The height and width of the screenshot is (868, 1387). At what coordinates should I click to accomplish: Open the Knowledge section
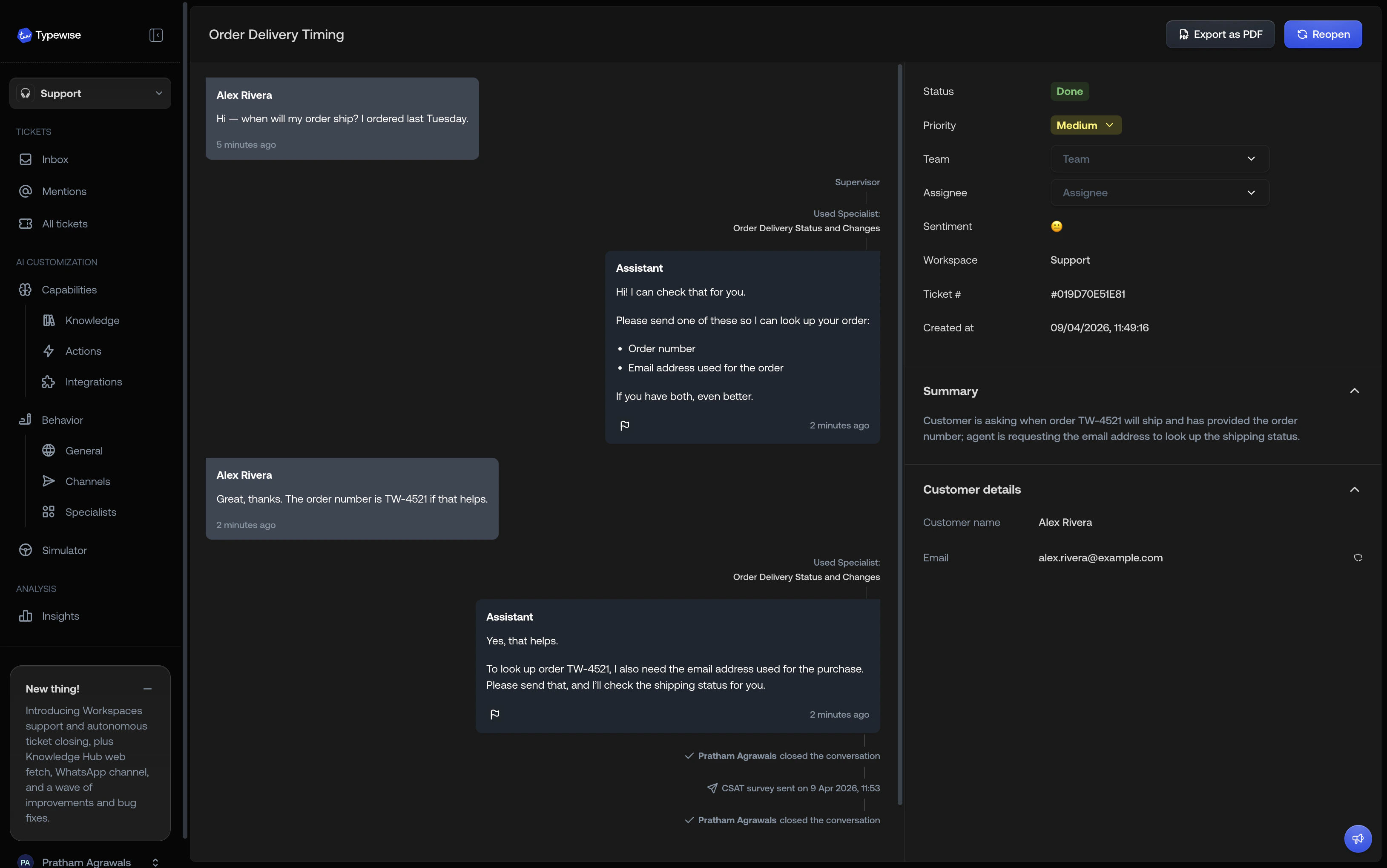point(92,320)
